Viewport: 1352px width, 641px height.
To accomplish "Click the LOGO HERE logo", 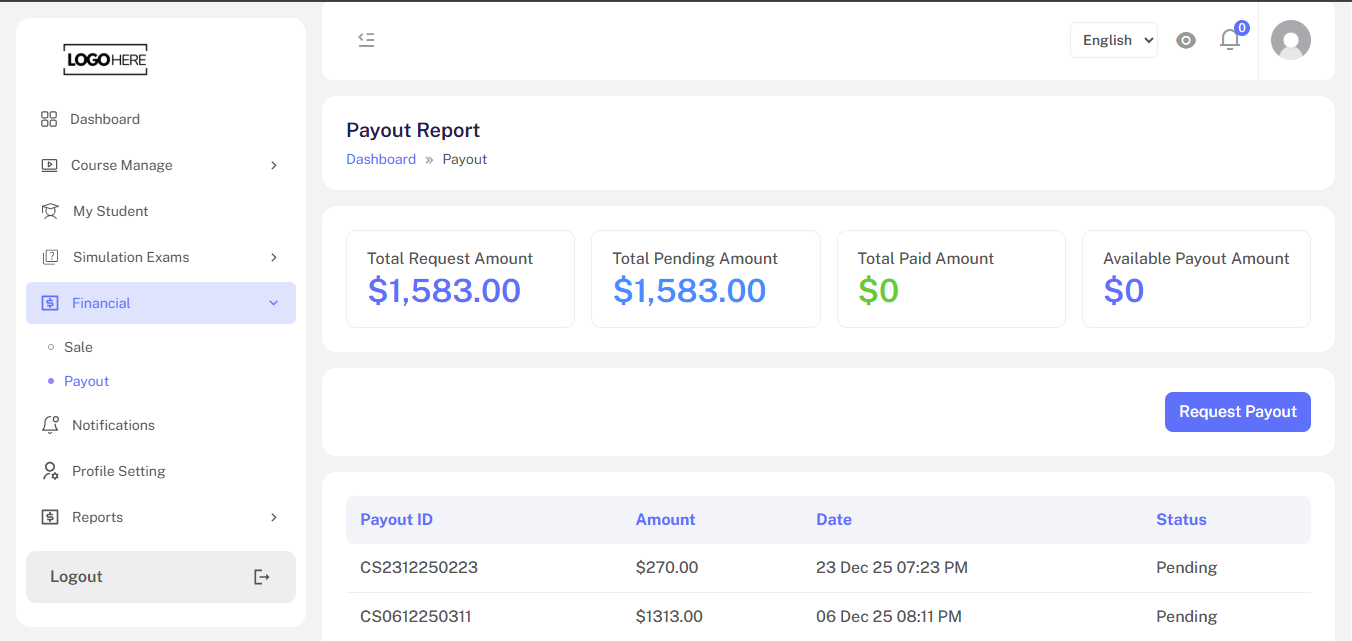I will tap(105, 60).
